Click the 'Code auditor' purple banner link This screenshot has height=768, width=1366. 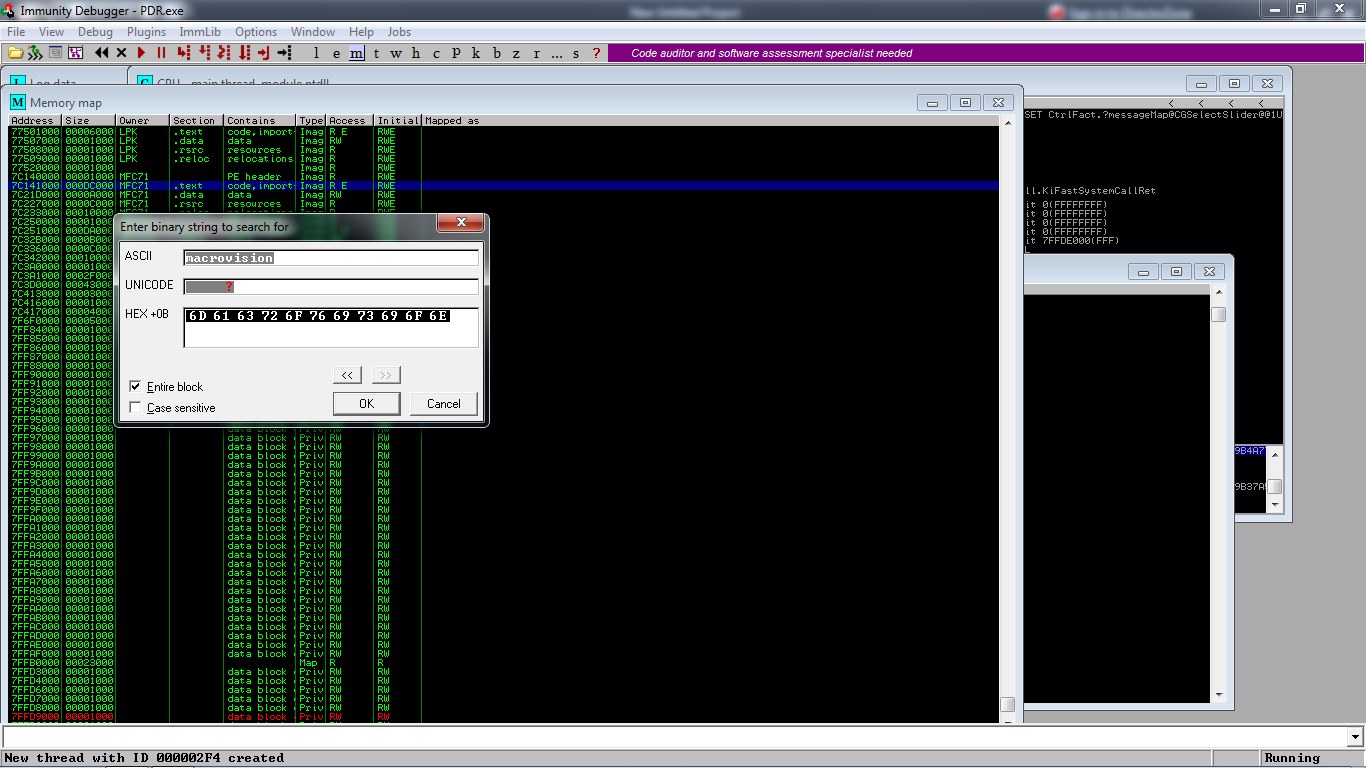(771, 53)
